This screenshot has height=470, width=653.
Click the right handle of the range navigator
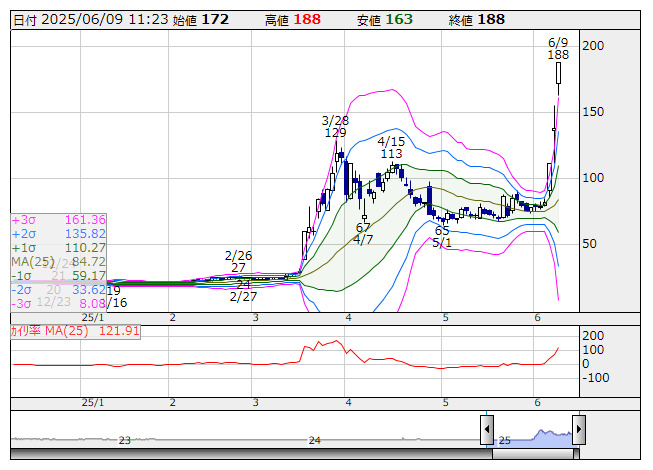point(578,431)
